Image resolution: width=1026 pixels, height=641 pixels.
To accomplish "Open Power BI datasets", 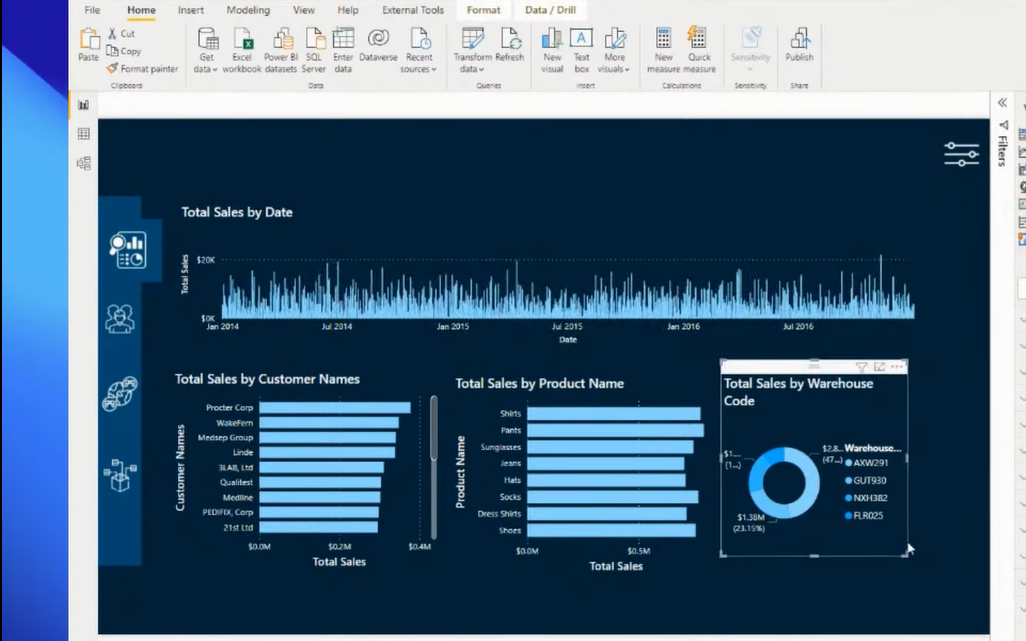I will 281,50.
